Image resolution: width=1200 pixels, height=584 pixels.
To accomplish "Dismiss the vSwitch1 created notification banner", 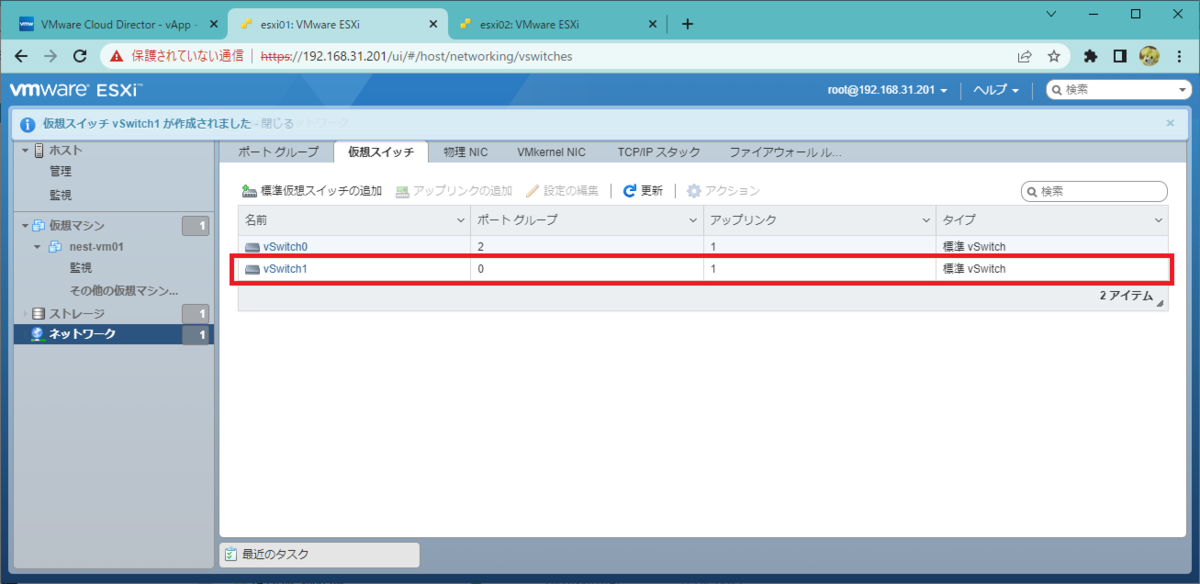I will click(1170, 123).
